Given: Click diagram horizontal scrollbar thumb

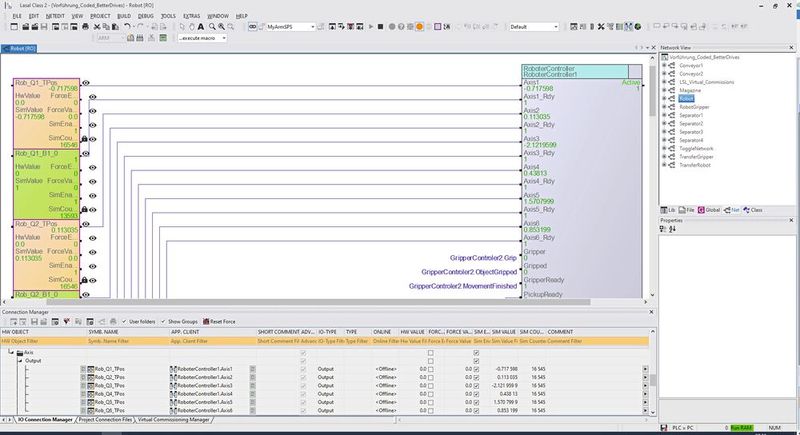Looking at the screenshot, I should 318,302.
